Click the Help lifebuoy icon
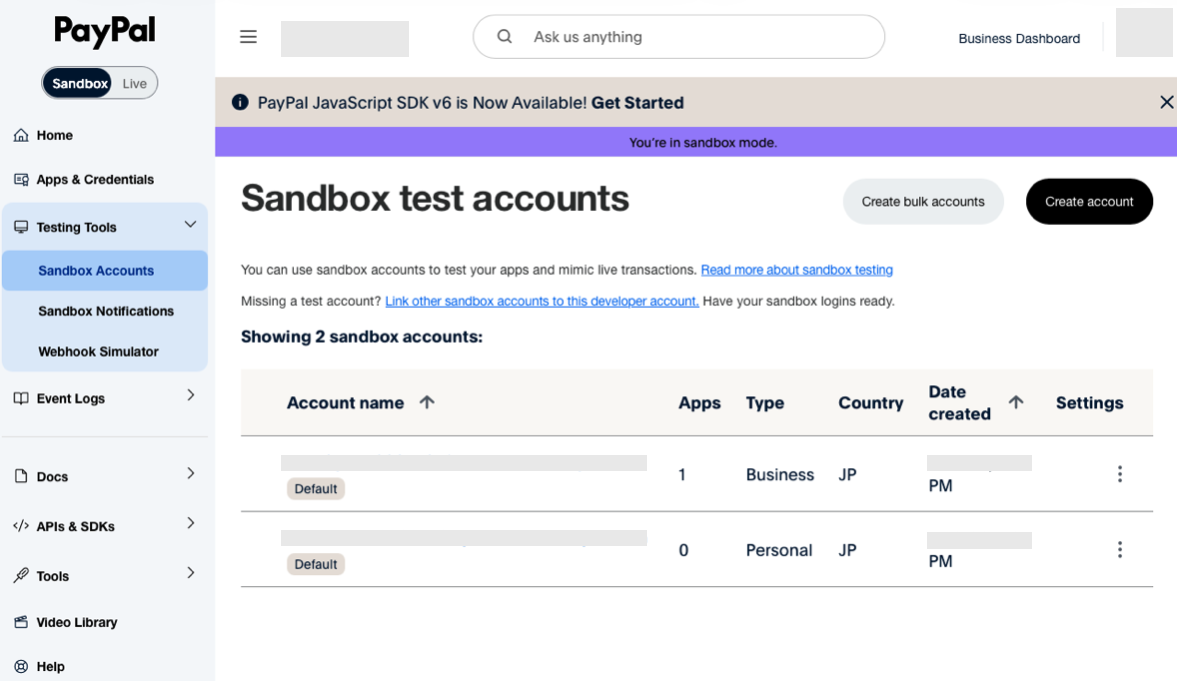 click(21, 666)
